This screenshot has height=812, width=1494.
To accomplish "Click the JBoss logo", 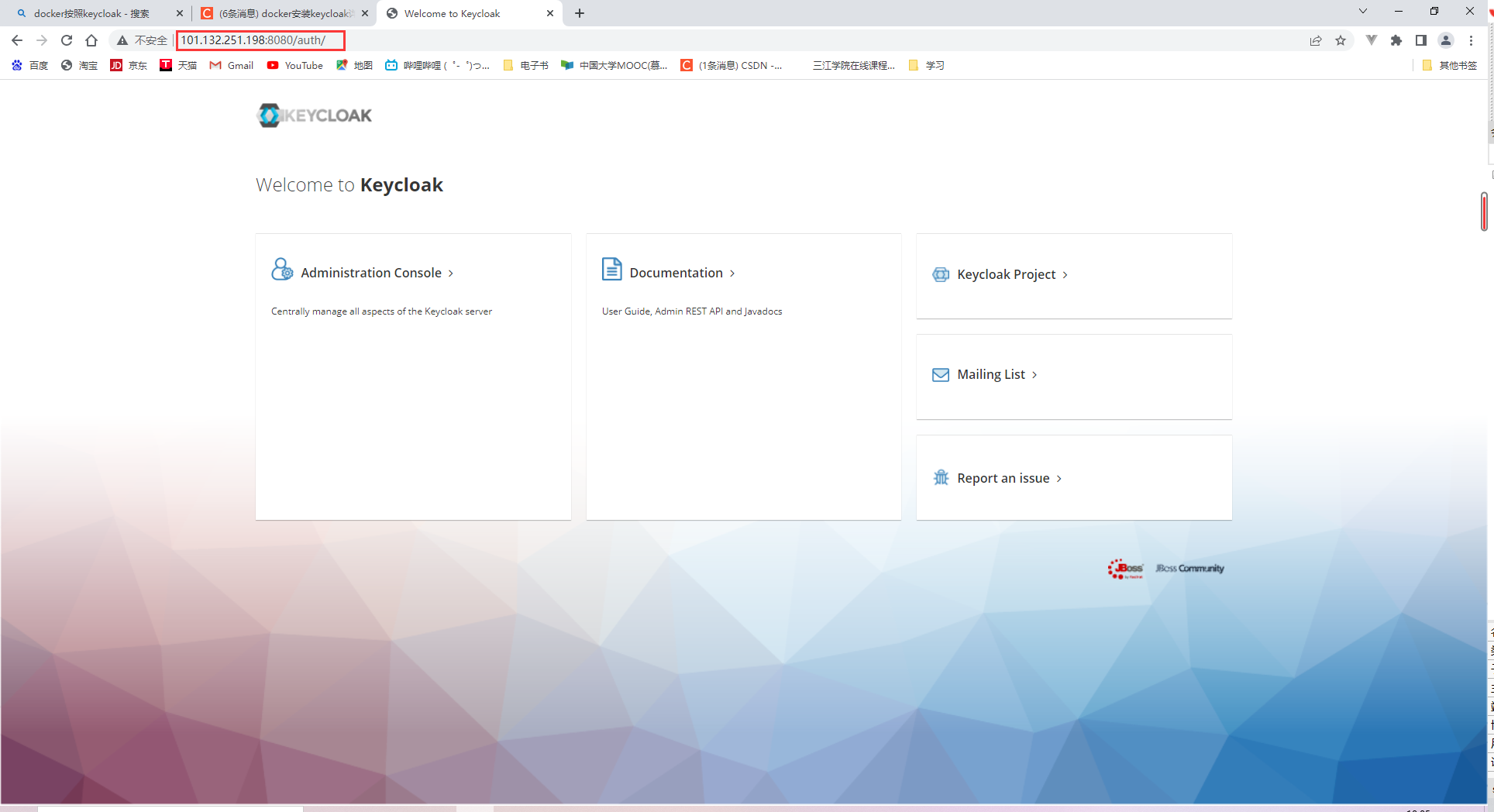I will [1125, 569].
